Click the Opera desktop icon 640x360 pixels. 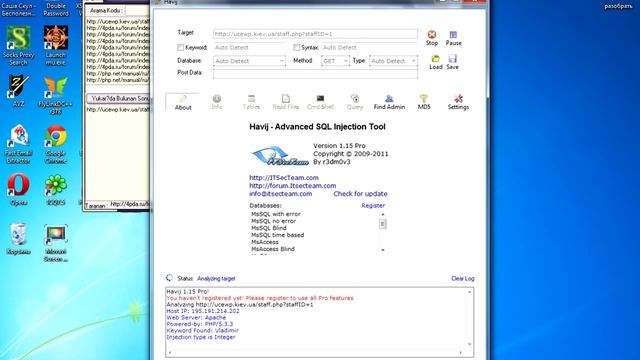pos(18,189)
